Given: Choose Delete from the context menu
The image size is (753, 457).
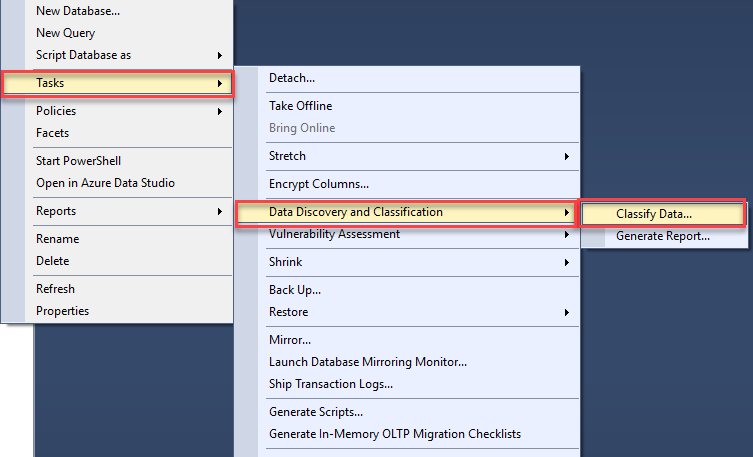Looking at the screenshot, I should pos(53,261).
